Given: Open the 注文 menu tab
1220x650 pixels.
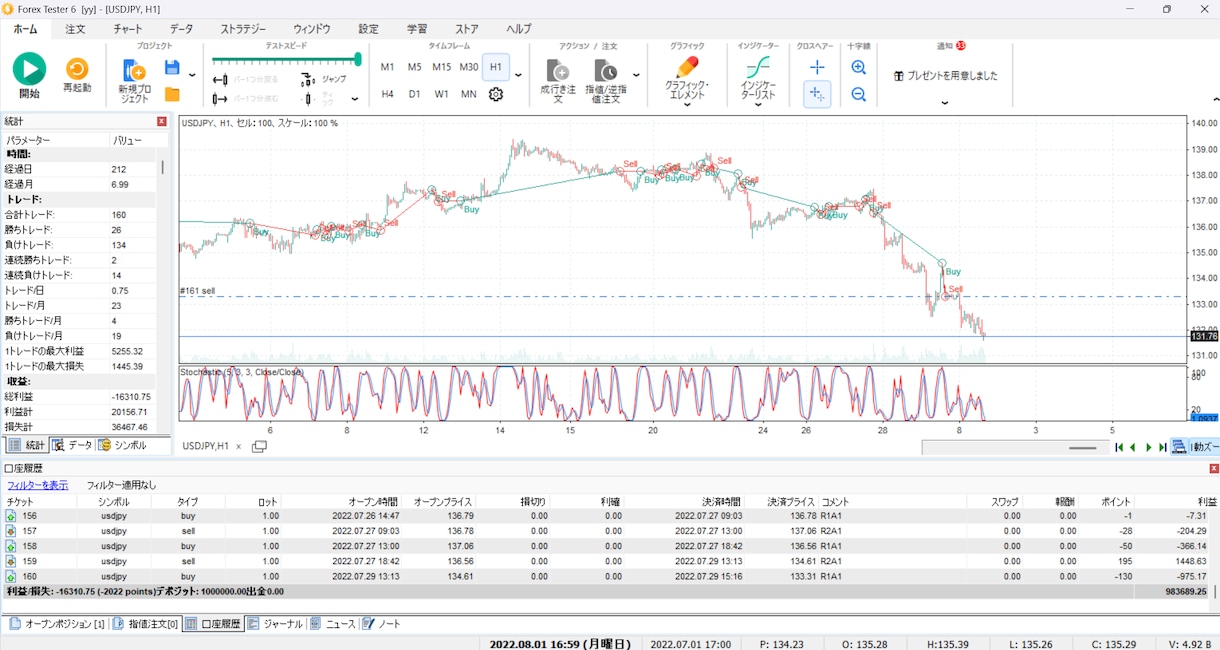Looking at the screenshot, I should click(75, 29).
